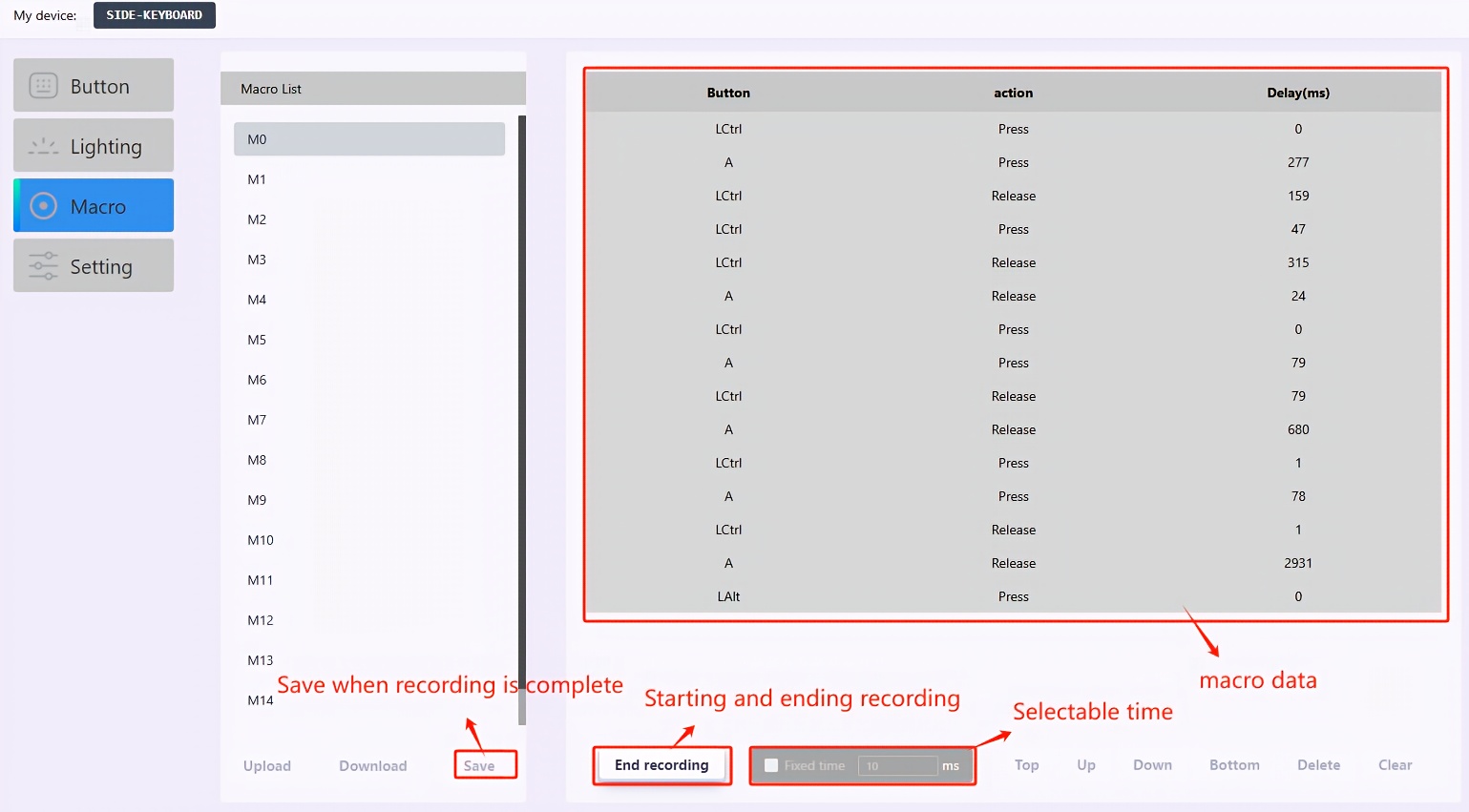Save the recorded macro
Image resolution: width=1469 pixels, height=812 pixels.
point(479,765)
